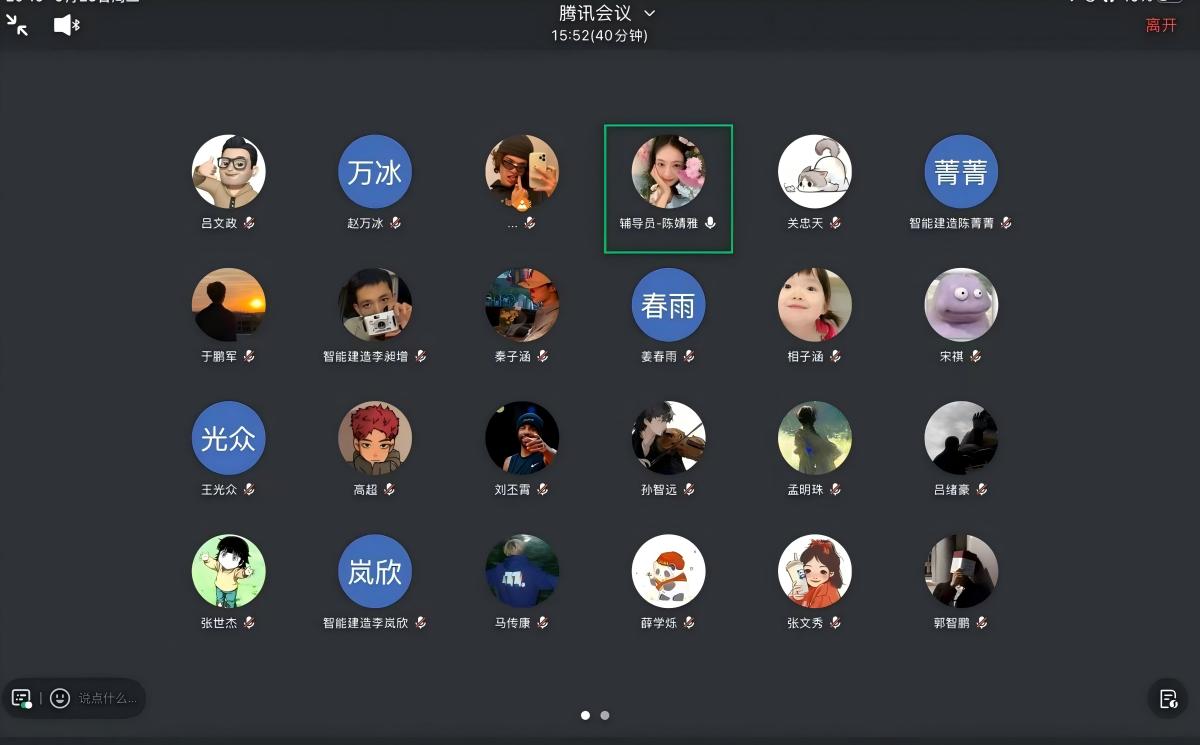Expand the 腾讯会议 title dropdown arrow
This screenshot has width=1200, height=745.
pos(649,13)
